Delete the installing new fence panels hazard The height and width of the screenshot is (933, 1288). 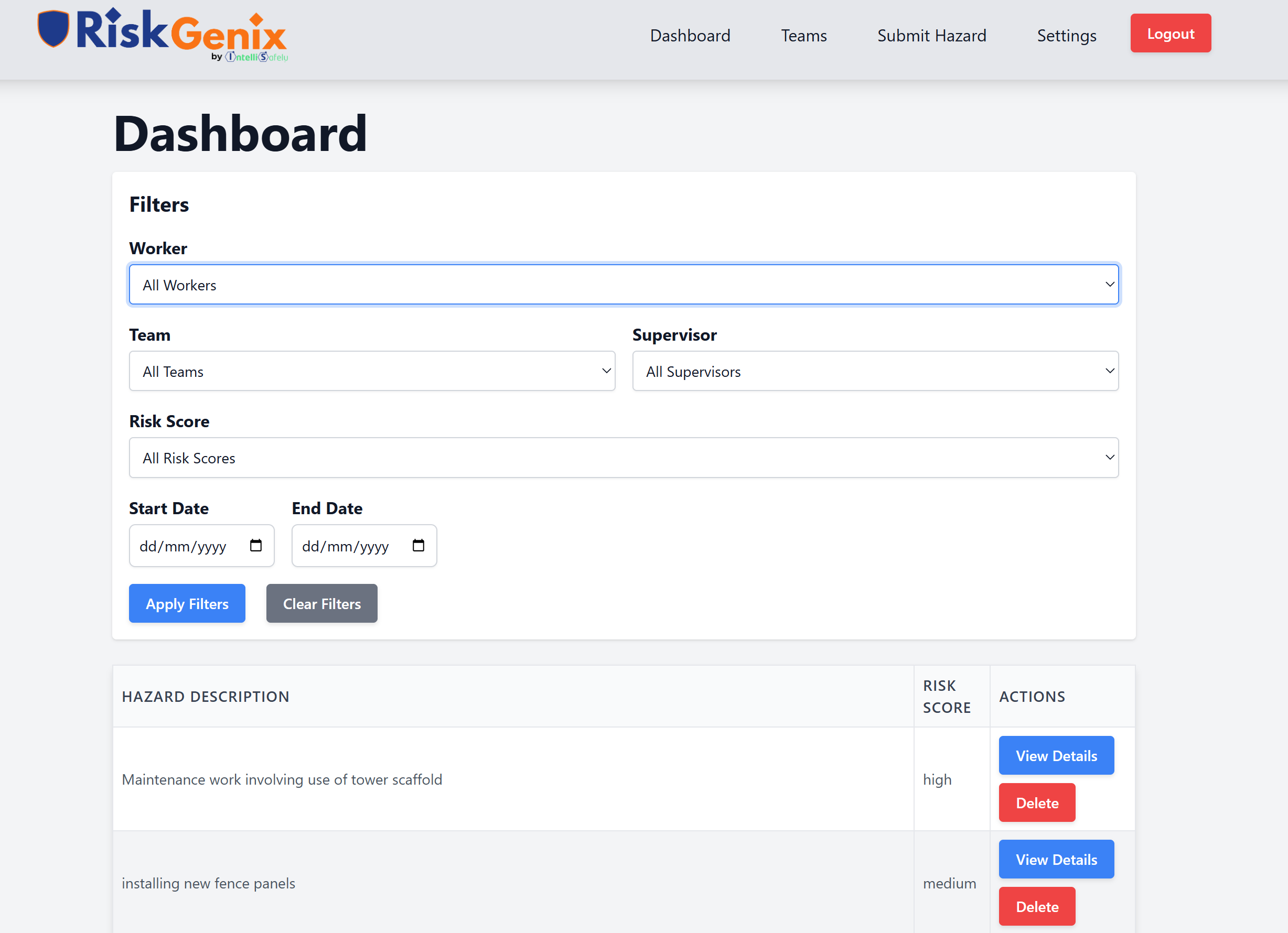coord(1036,906)
